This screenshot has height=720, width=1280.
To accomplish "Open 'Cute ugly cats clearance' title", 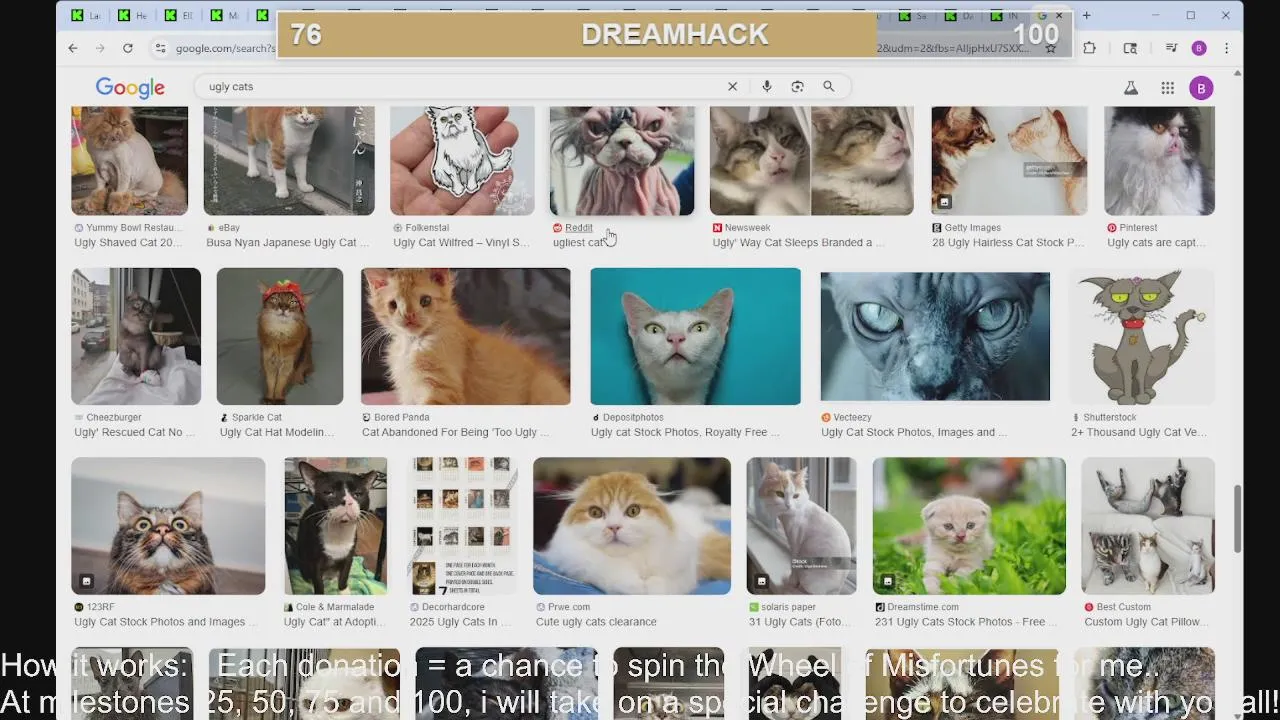I will (x=596, y=622).
